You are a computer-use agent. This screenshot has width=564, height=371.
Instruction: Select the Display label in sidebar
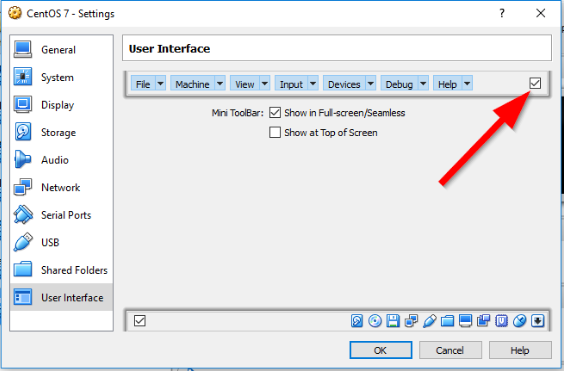[x=58, y=105]
